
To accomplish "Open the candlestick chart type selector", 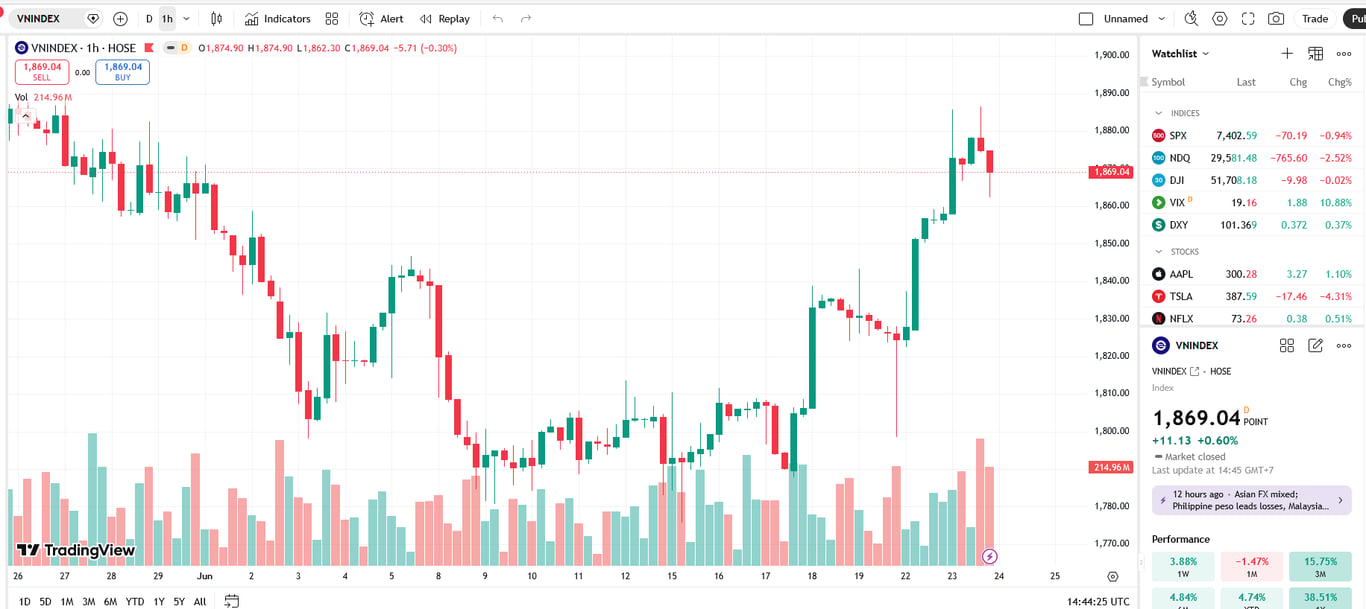I will tap(217, 19).
